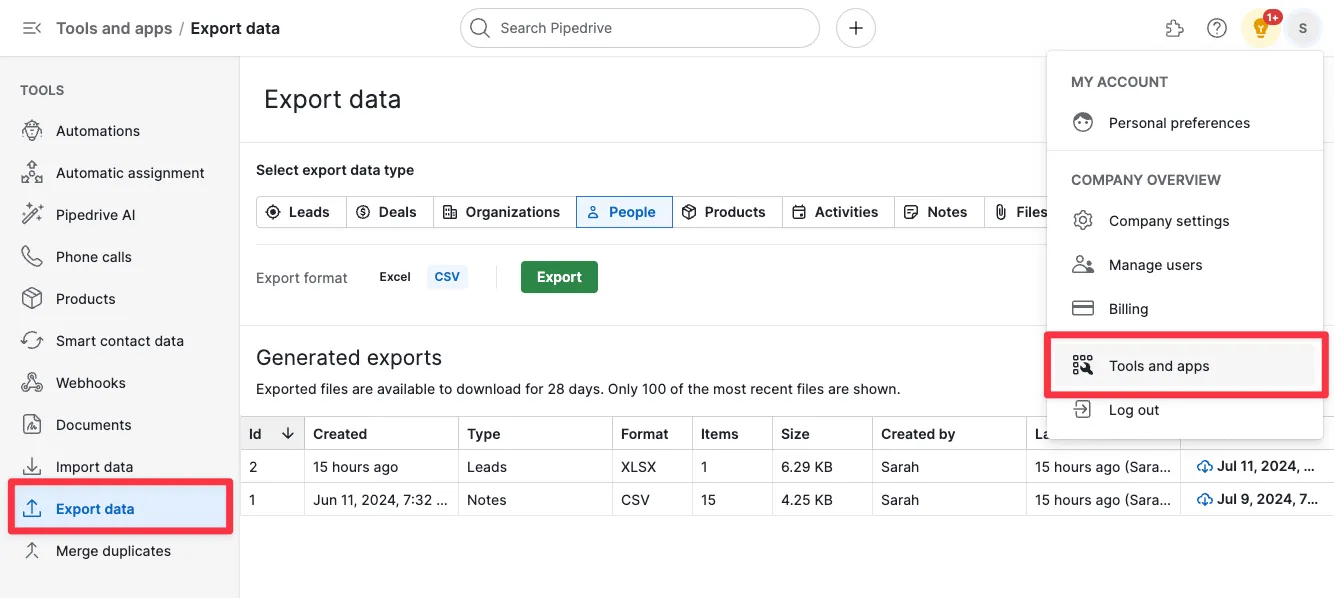Viewport: 1334px width, 598px height.
Task: Click the Jun 11, 2024 created cell
Action: point(381,500)
